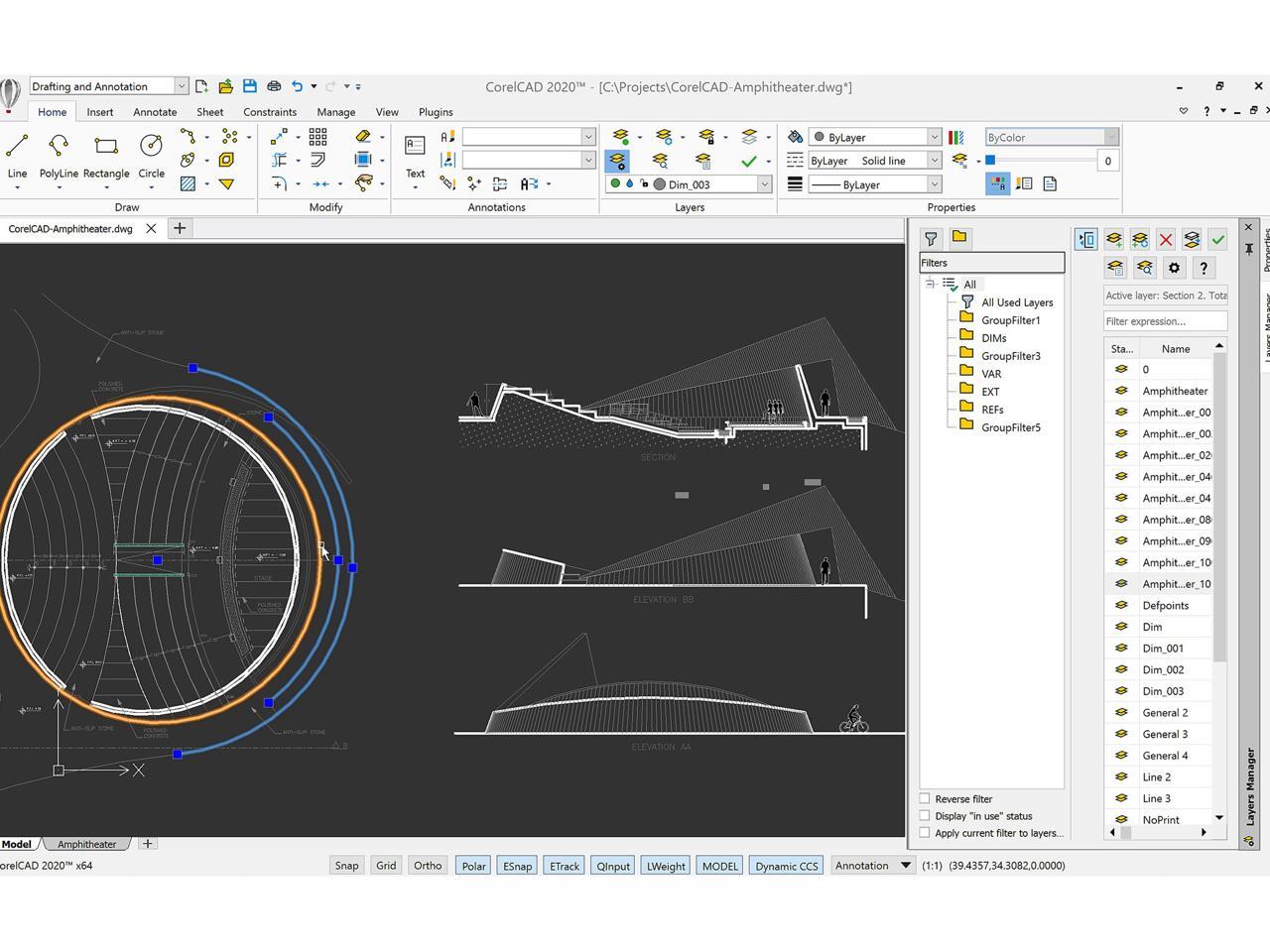The width and height of the screenshot is (1270, 952).
Task: Switch to the Annotate ribbon tab
Action: coord(155,112)
